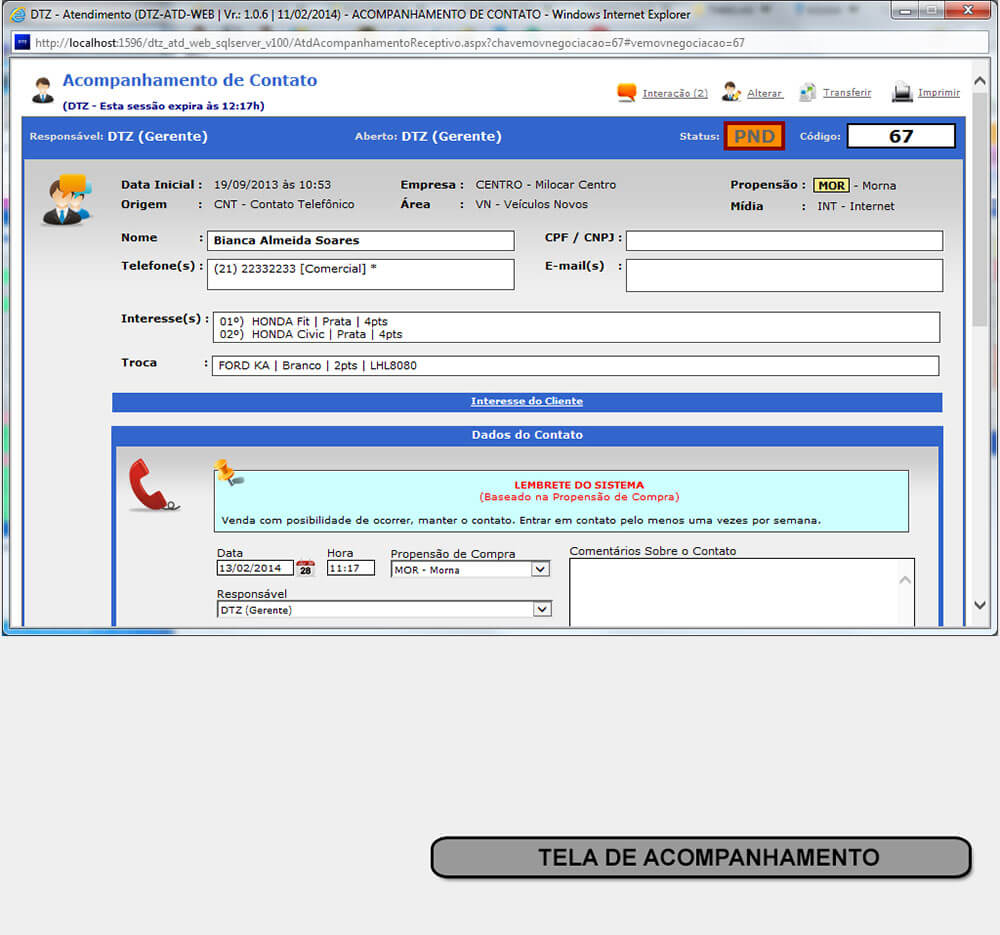Click the Imprimir link text
This screenshot has width=1000, height=935.
[938, 93]
